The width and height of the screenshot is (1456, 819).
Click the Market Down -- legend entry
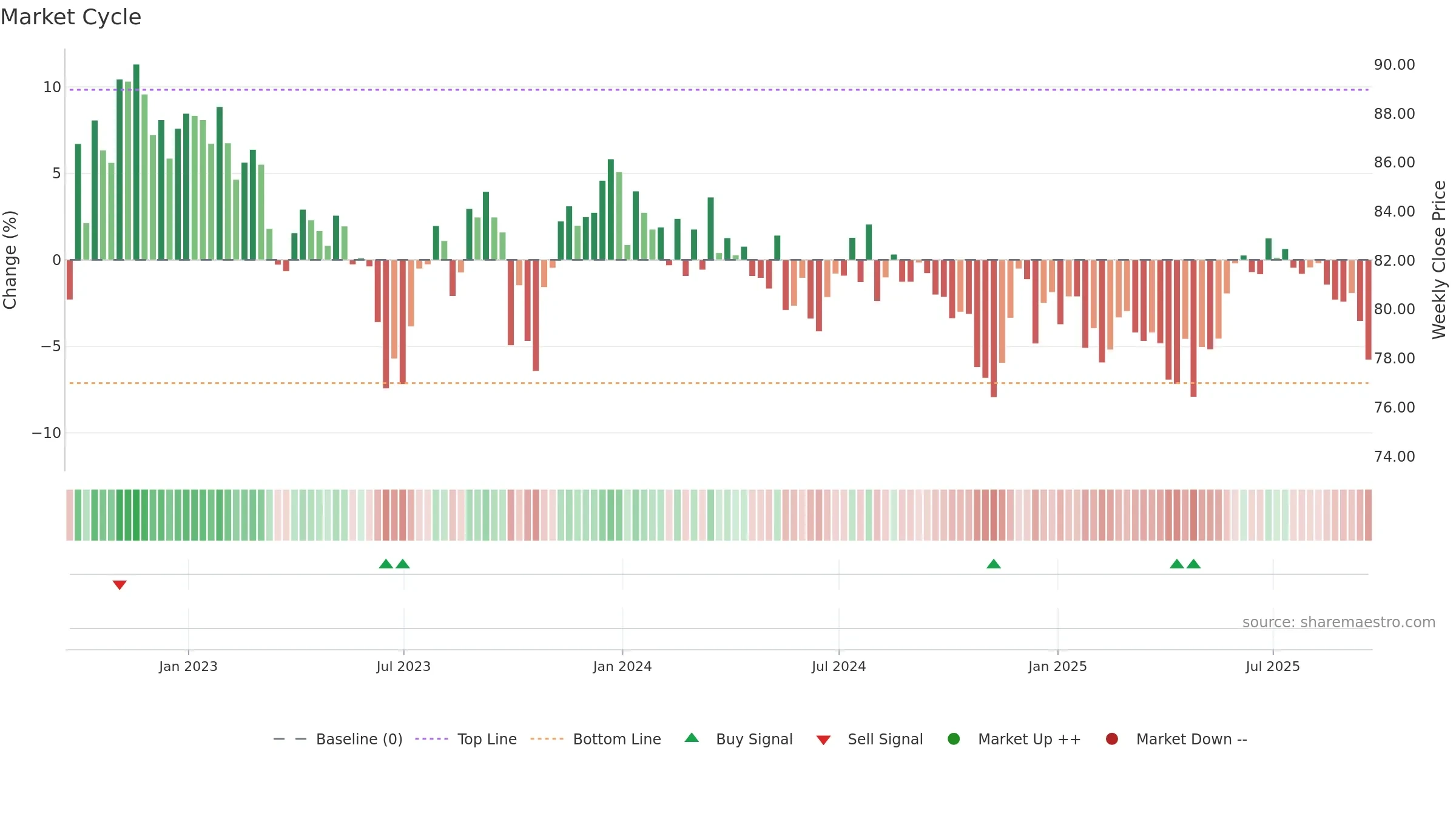pos(1176,739)
